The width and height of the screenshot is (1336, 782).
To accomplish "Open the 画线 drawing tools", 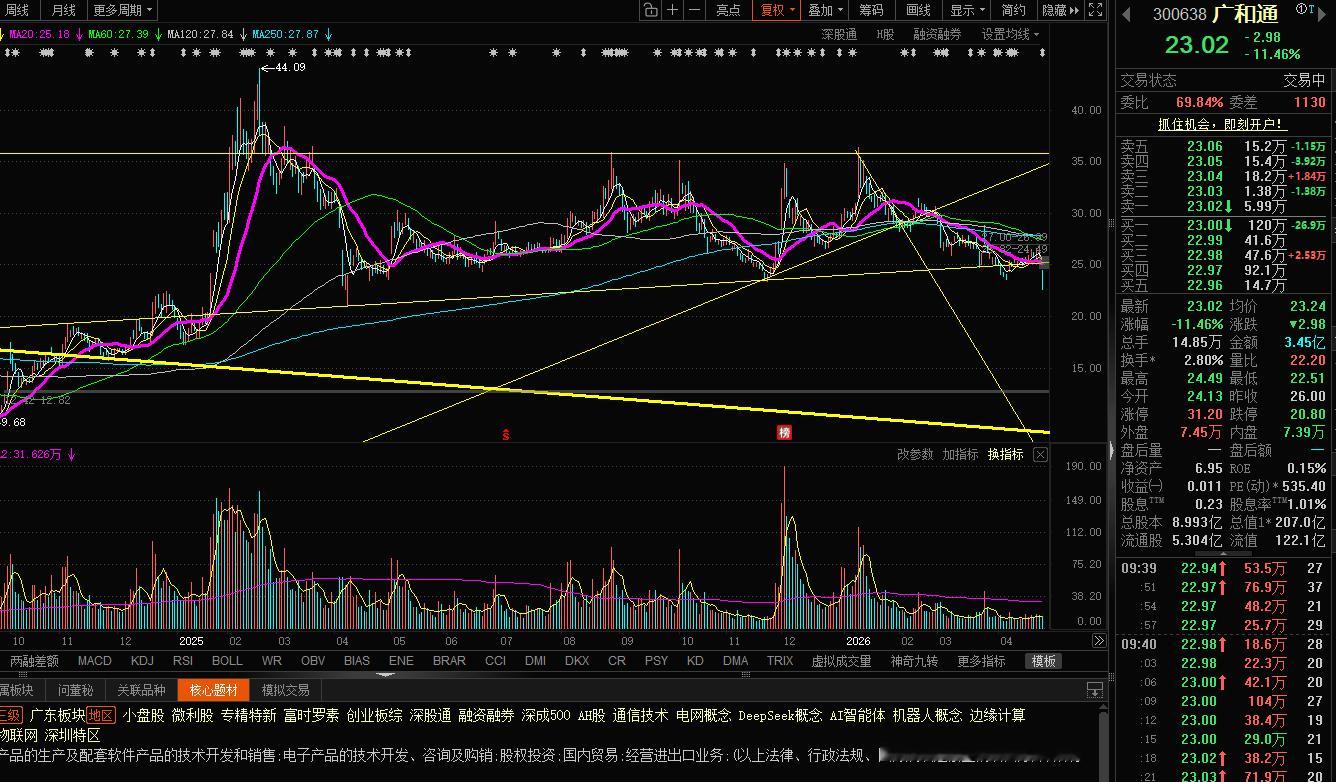I will (x=918, y=10).
